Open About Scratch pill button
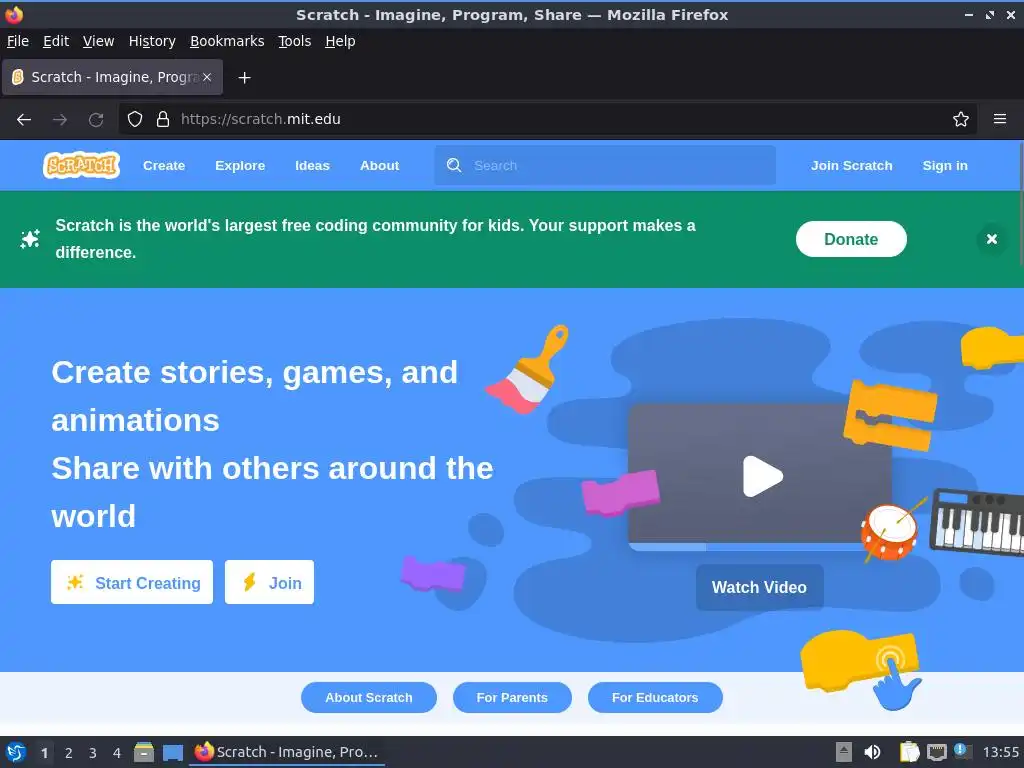 [x=369, y=697]
